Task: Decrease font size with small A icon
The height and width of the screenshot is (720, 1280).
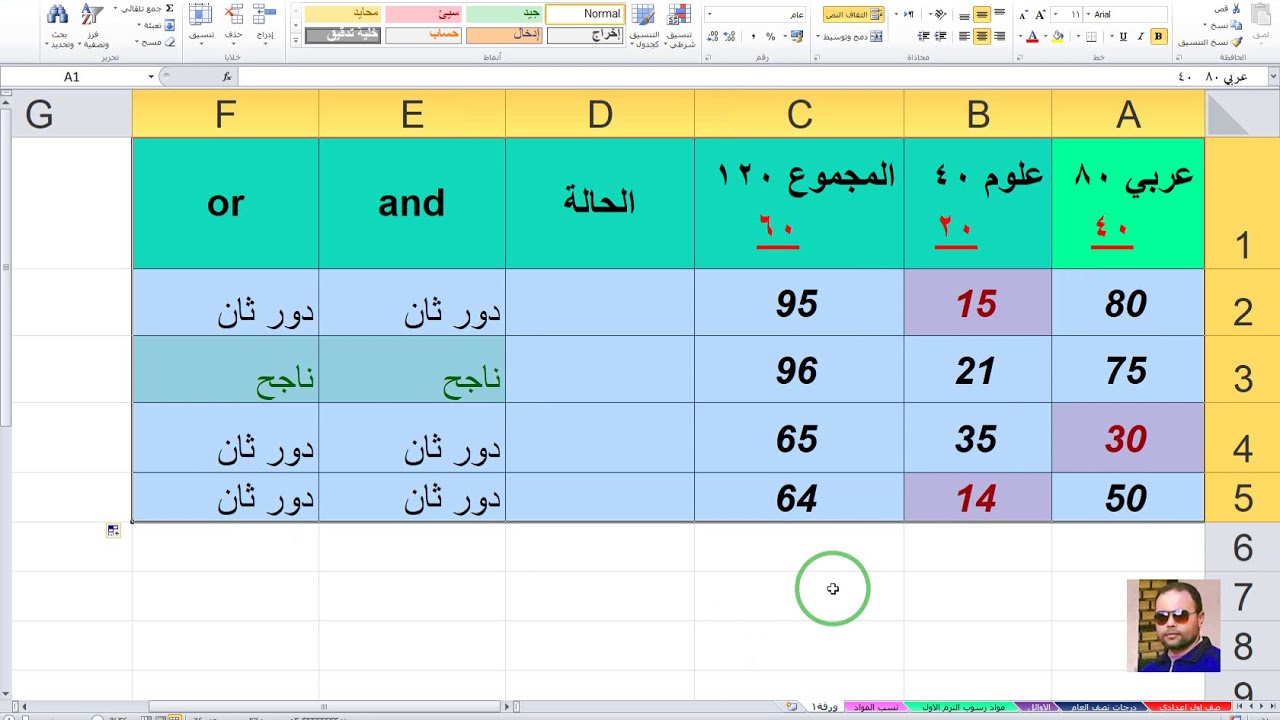Action: coord(1023,14)
